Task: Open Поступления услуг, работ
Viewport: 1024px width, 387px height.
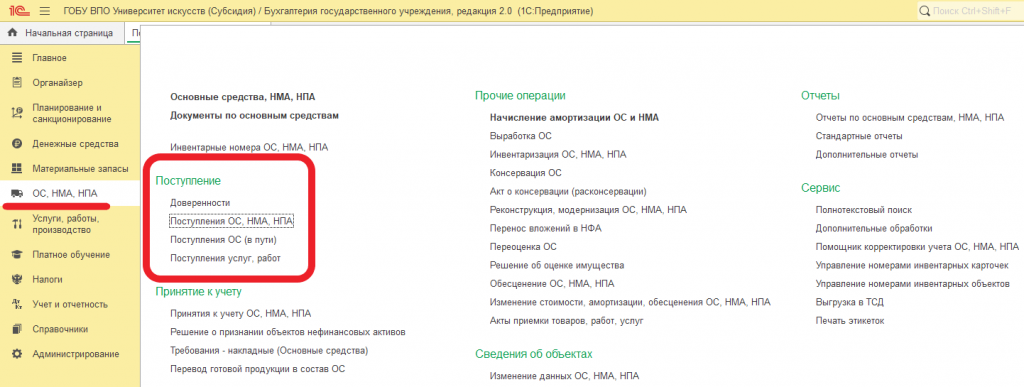Action: click(x=225, y=258)
